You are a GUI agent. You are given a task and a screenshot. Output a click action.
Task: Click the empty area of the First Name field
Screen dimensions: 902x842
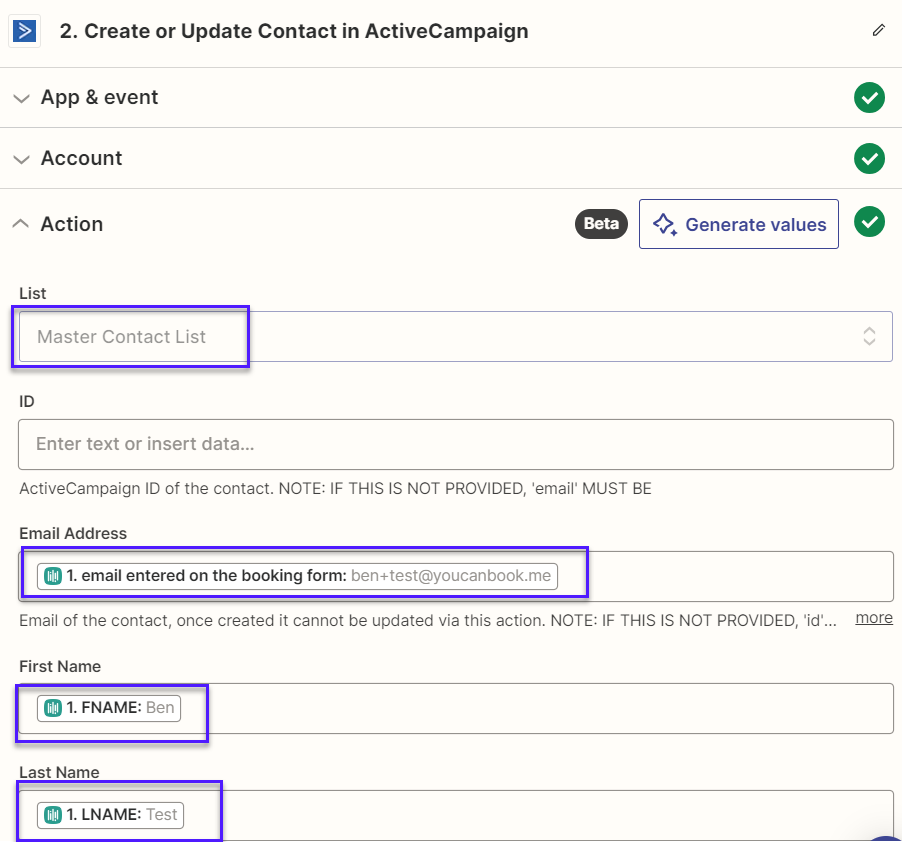click(535, 709)
